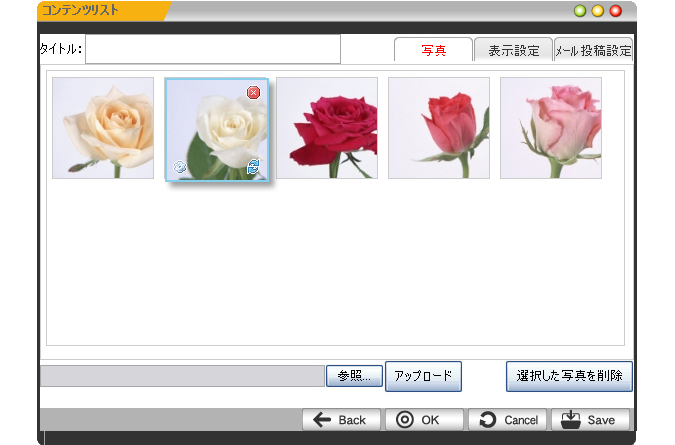Image resolution: width=675 pixels, height=445 pixels.
Task: Open the メール投稿設定 tab
Action: [593, 50]
